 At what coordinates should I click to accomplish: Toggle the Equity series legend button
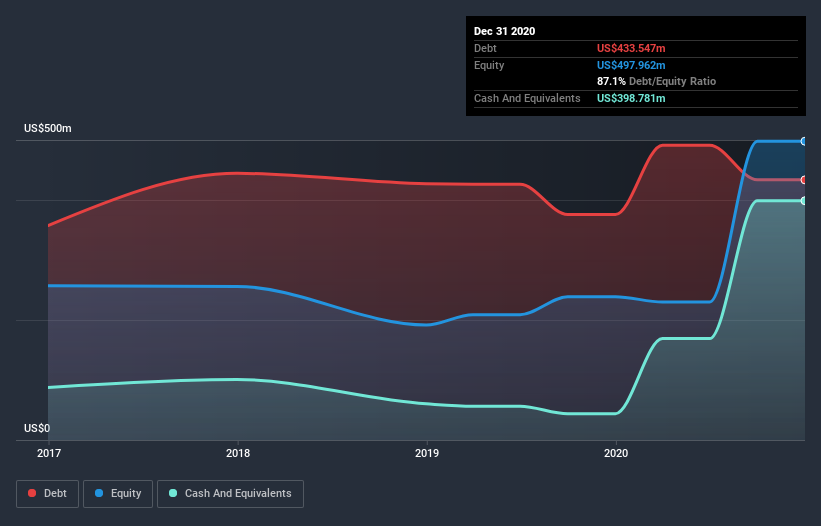point(118,494)
